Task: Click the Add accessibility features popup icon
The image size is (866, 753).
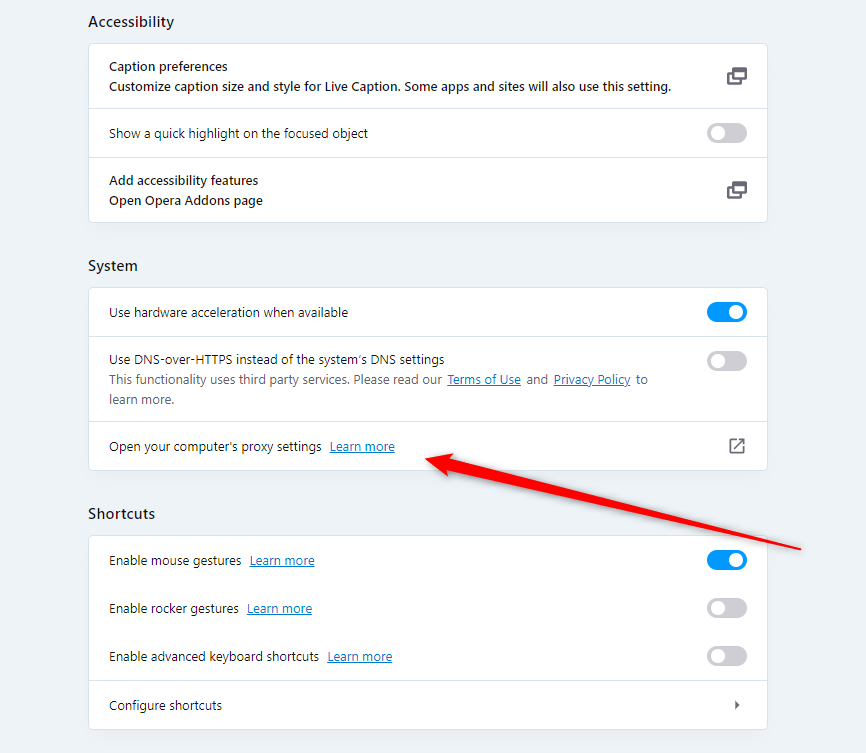Action: (x=737, y=189)
